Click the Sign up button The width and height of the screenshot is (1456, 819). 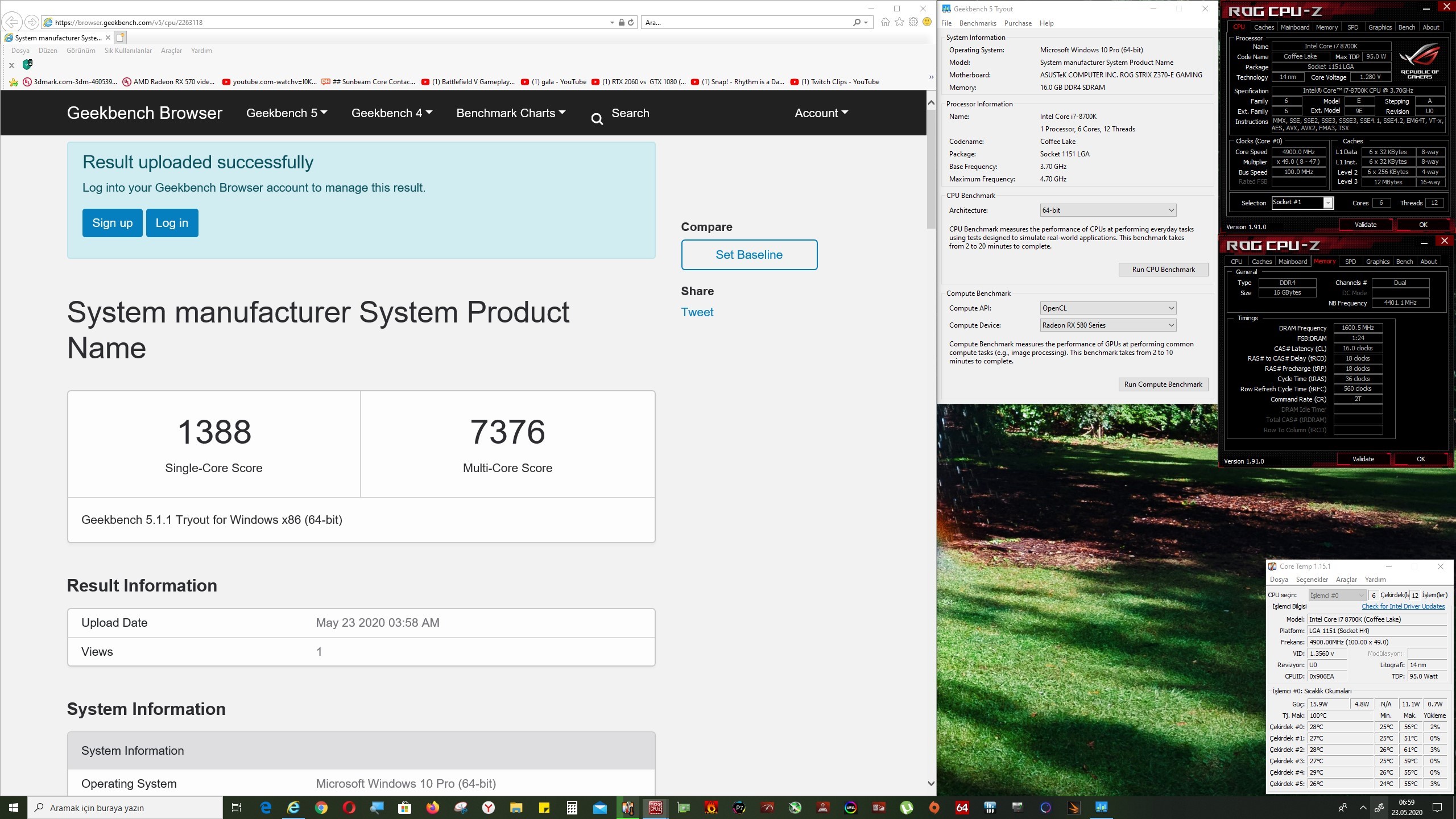(x=113, y=223)
